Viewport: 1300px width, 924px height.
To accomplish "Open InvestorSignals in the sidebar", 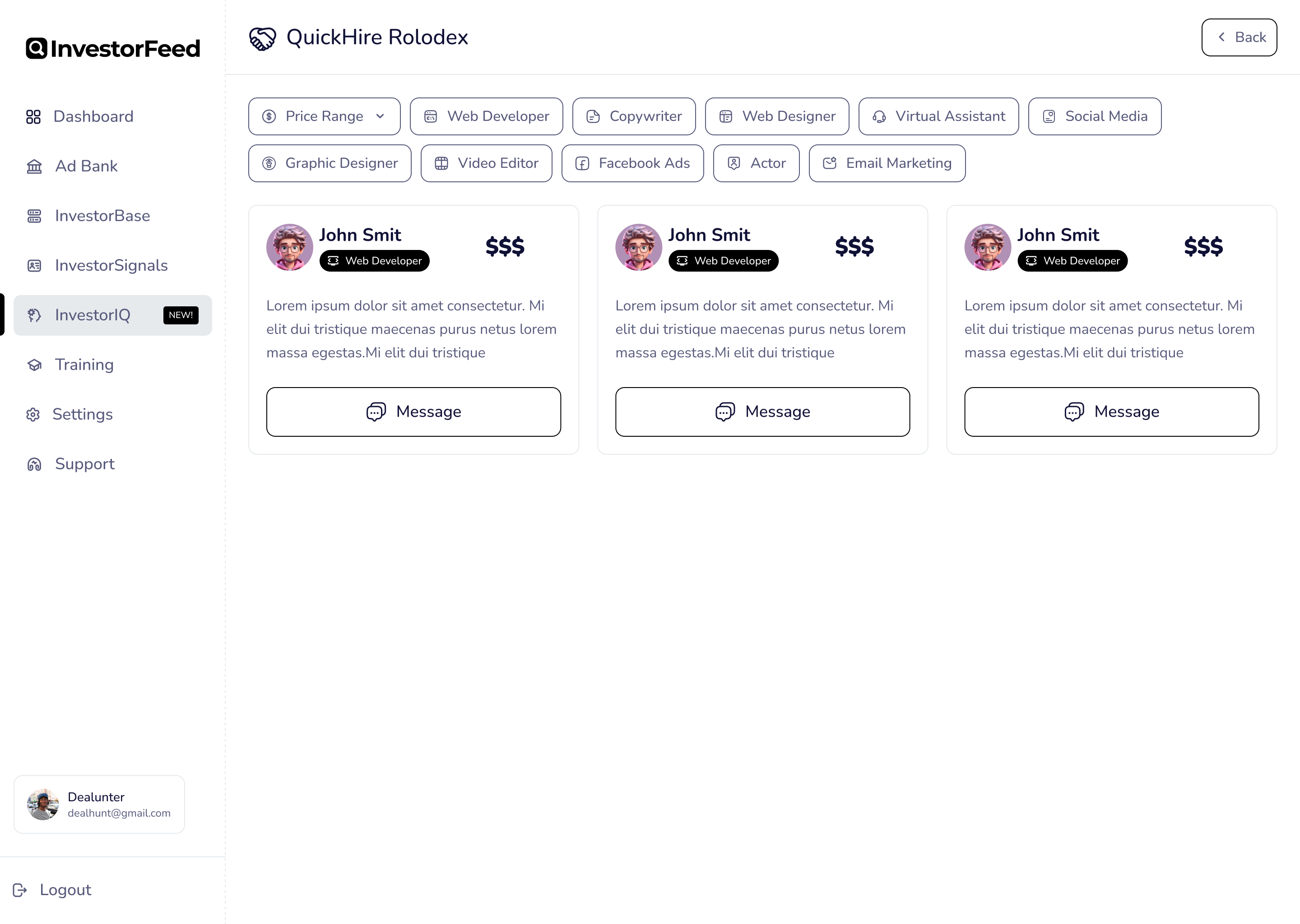I will pyautogui.click(x=111, y=266).
